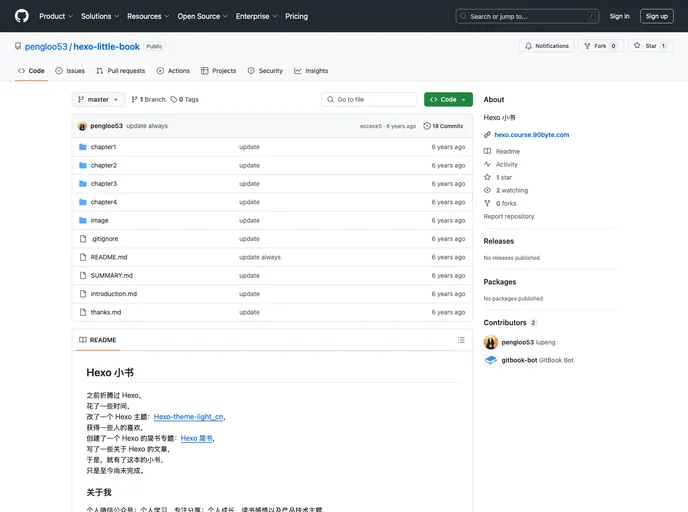Click the file icon next to thanks.md
The image size is (688, 512).
pyautogui.click(x=82, y=312)
